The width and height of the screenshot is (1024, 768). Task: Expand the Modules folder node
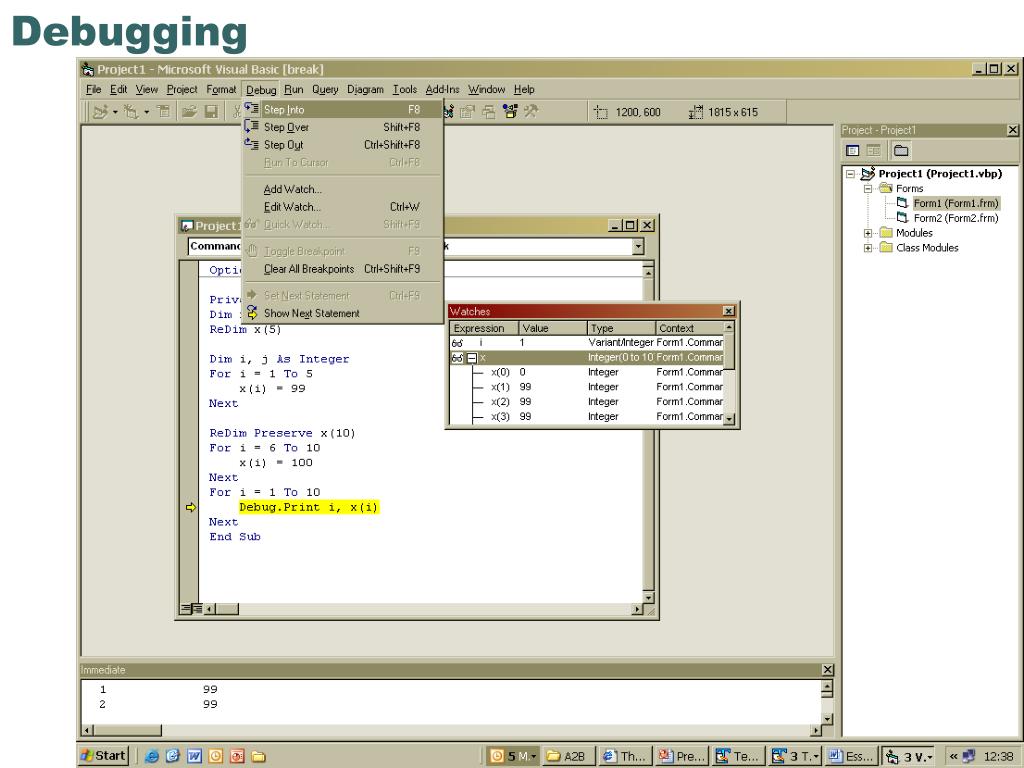[868, 233]
